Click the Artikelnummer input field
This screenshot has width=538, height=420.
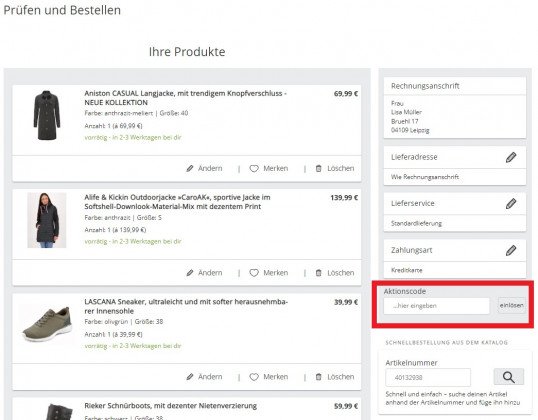point(428,377)
